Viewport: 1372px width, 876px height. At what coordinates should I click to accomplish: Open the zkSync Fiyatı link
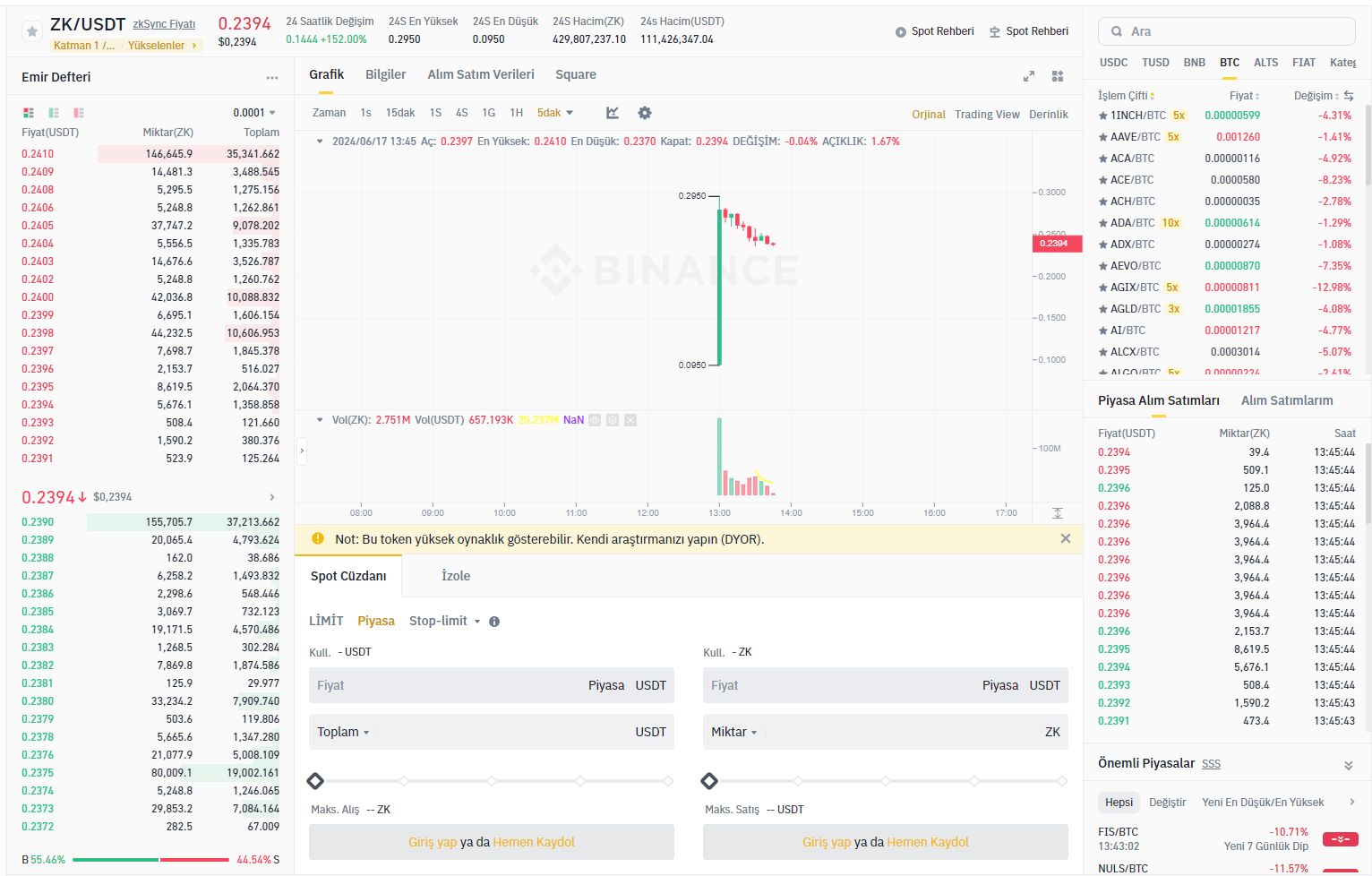point(164,24)
